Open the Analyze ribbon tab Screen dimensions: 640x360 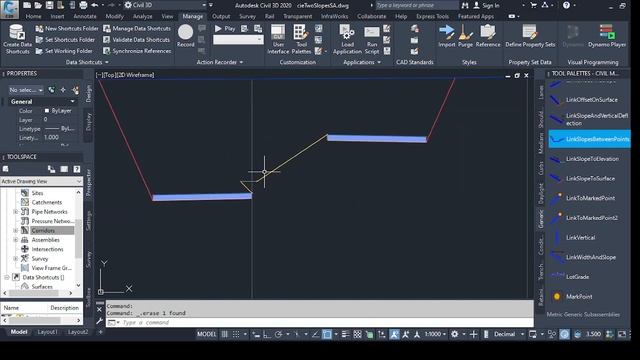(x=142, y=16)
